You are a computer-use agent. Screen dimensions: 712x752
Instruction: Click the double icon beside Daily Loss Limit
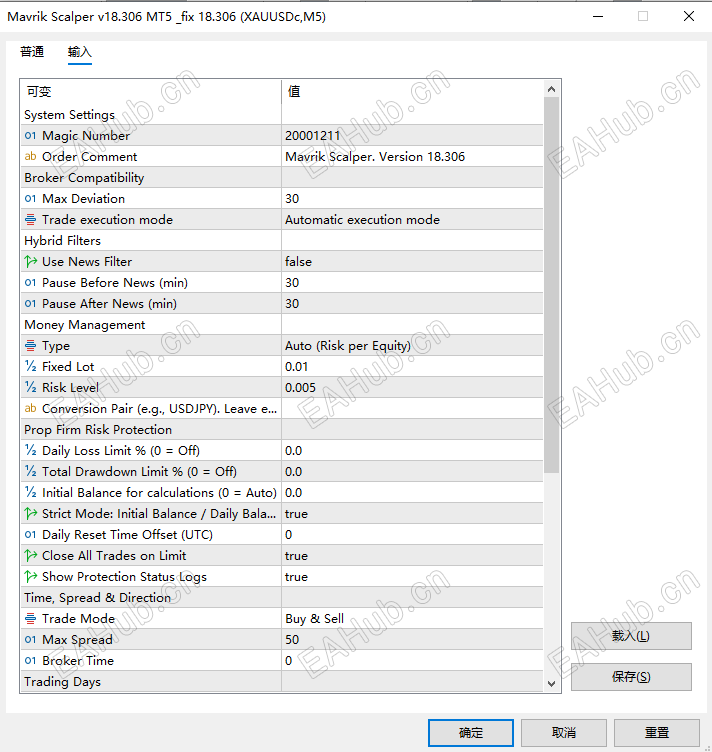click(30, 450)
